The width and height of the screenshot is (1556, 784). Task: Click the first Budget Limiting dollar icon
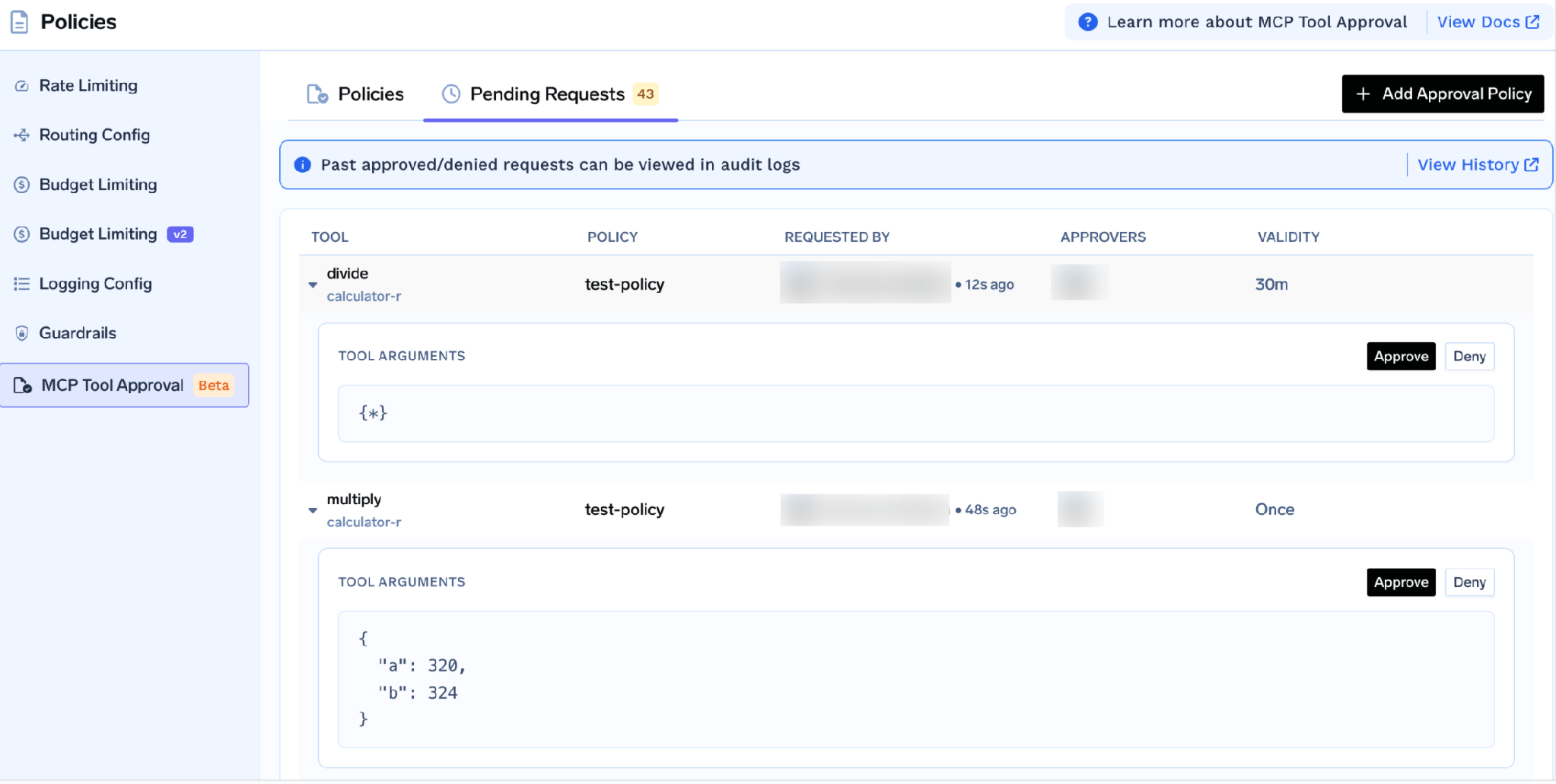click(x=21, y=185)
